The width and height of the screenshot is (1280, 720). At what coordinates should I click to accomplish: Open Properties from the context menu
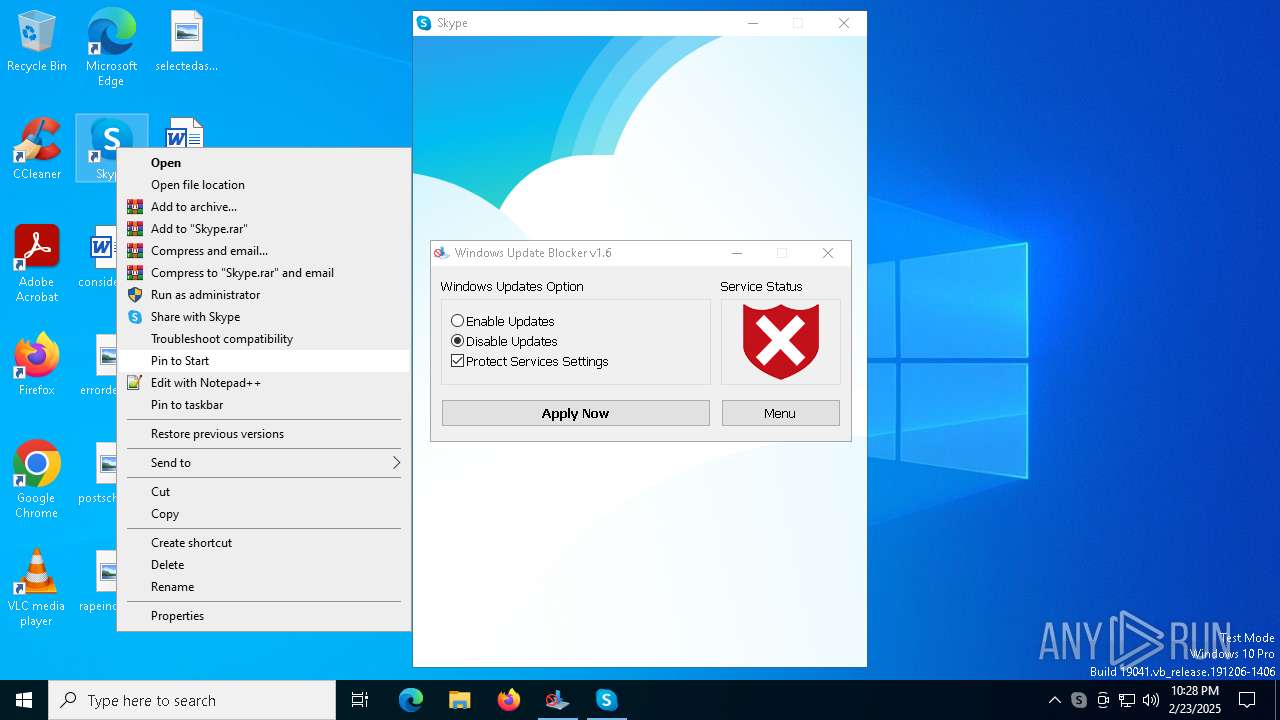tap(264, 616)
